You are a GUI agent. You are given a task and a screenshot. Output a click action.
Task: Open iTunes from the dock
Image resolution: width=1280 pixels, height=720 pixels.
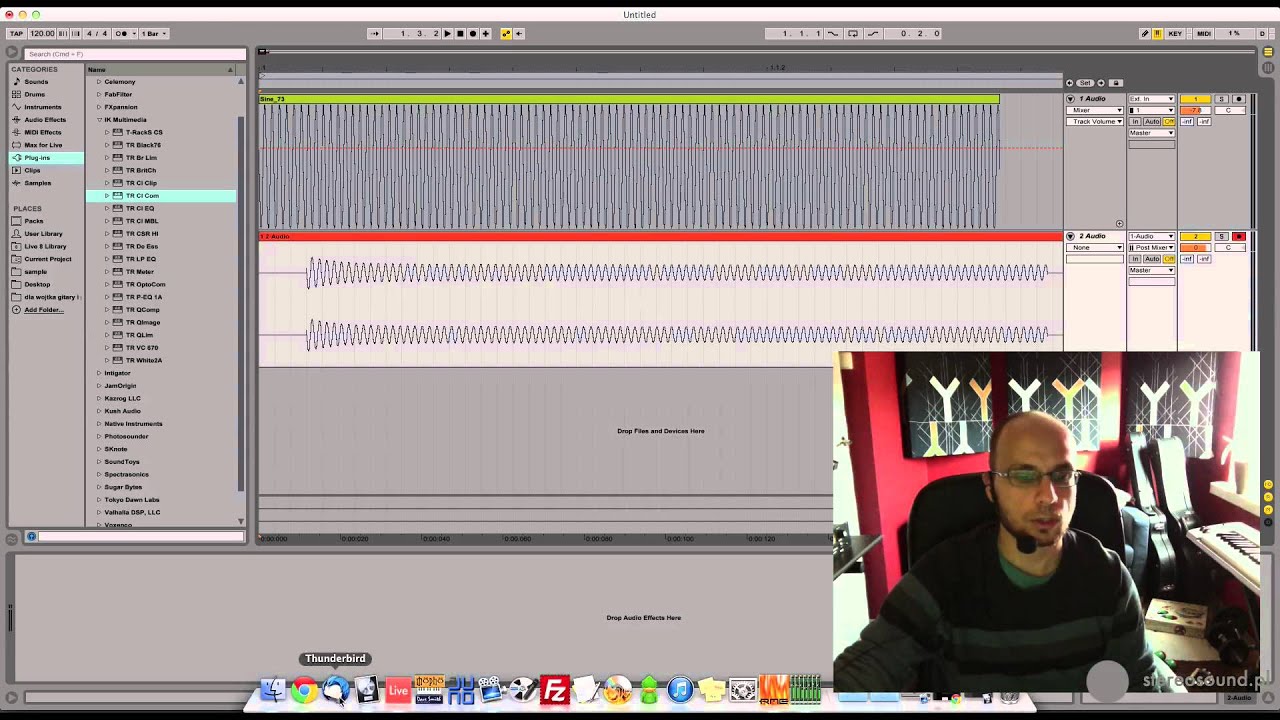(x=680, y=690)
